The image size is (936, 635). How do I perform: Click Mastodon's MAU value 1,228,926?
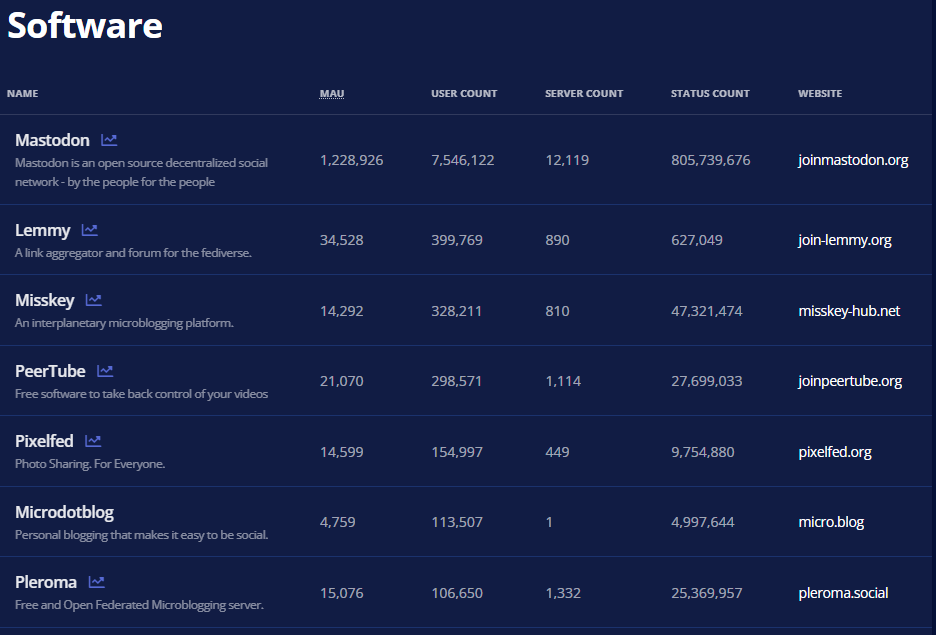coord(352,160)
